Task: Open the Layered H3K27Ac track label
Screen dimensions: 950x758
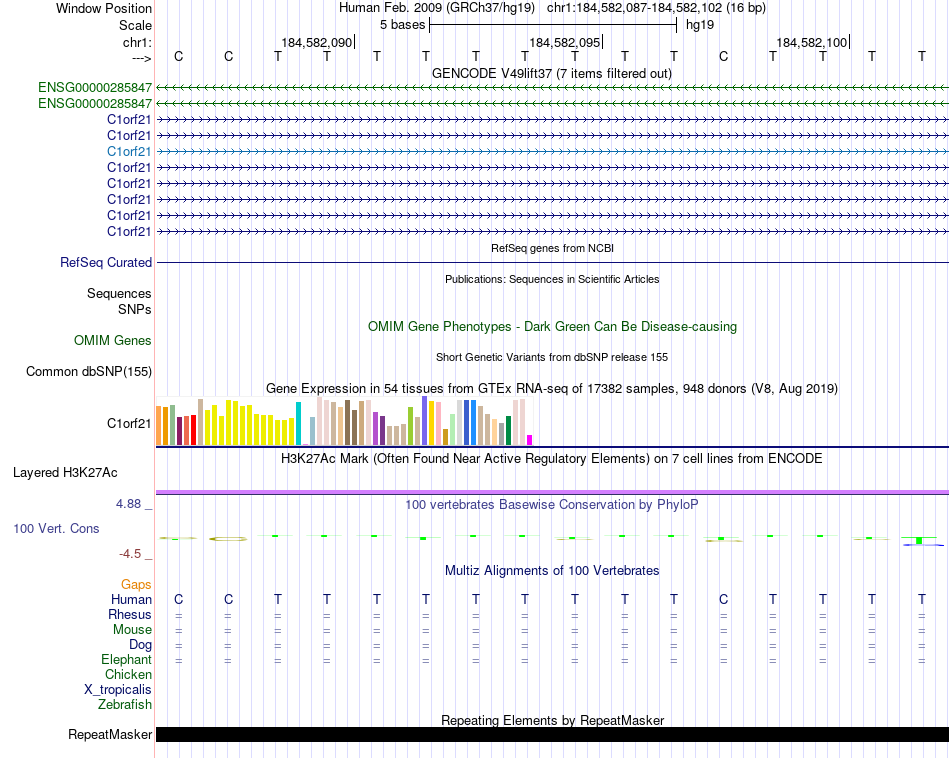Action: click(65, 473)
